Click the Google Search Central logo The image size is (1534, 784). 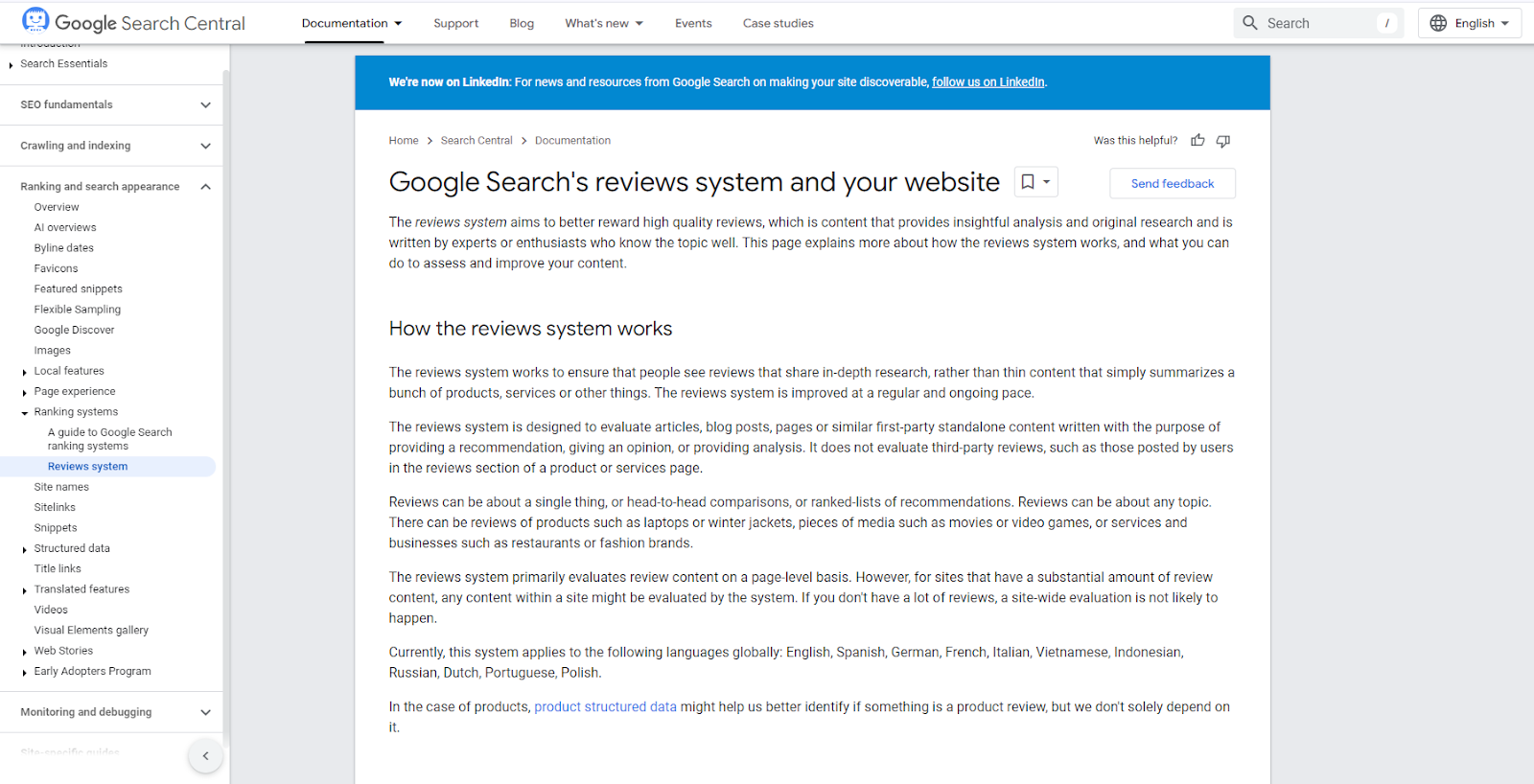point(133,23)
